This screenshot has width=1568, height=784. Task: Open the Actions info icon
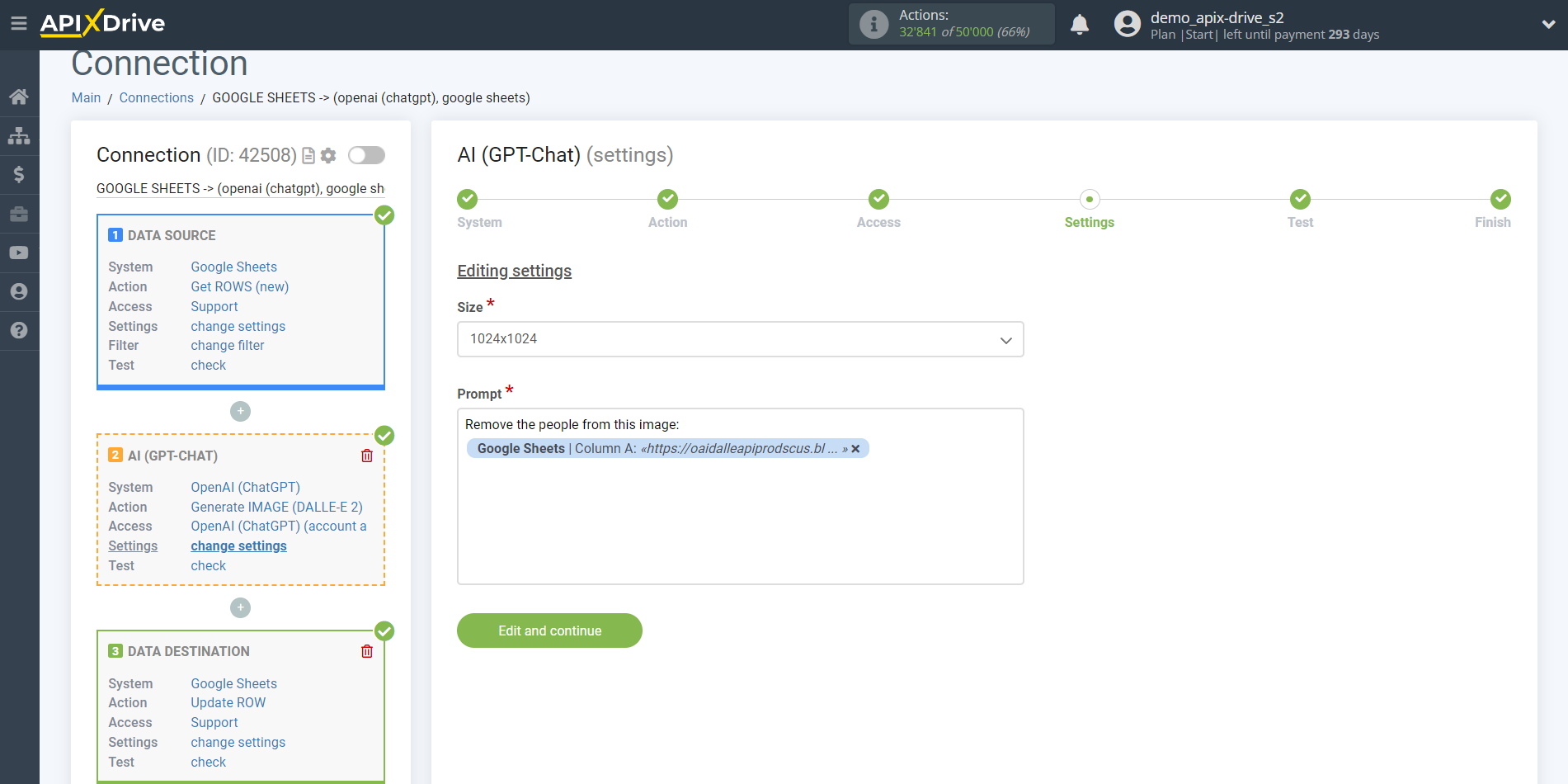873,24
